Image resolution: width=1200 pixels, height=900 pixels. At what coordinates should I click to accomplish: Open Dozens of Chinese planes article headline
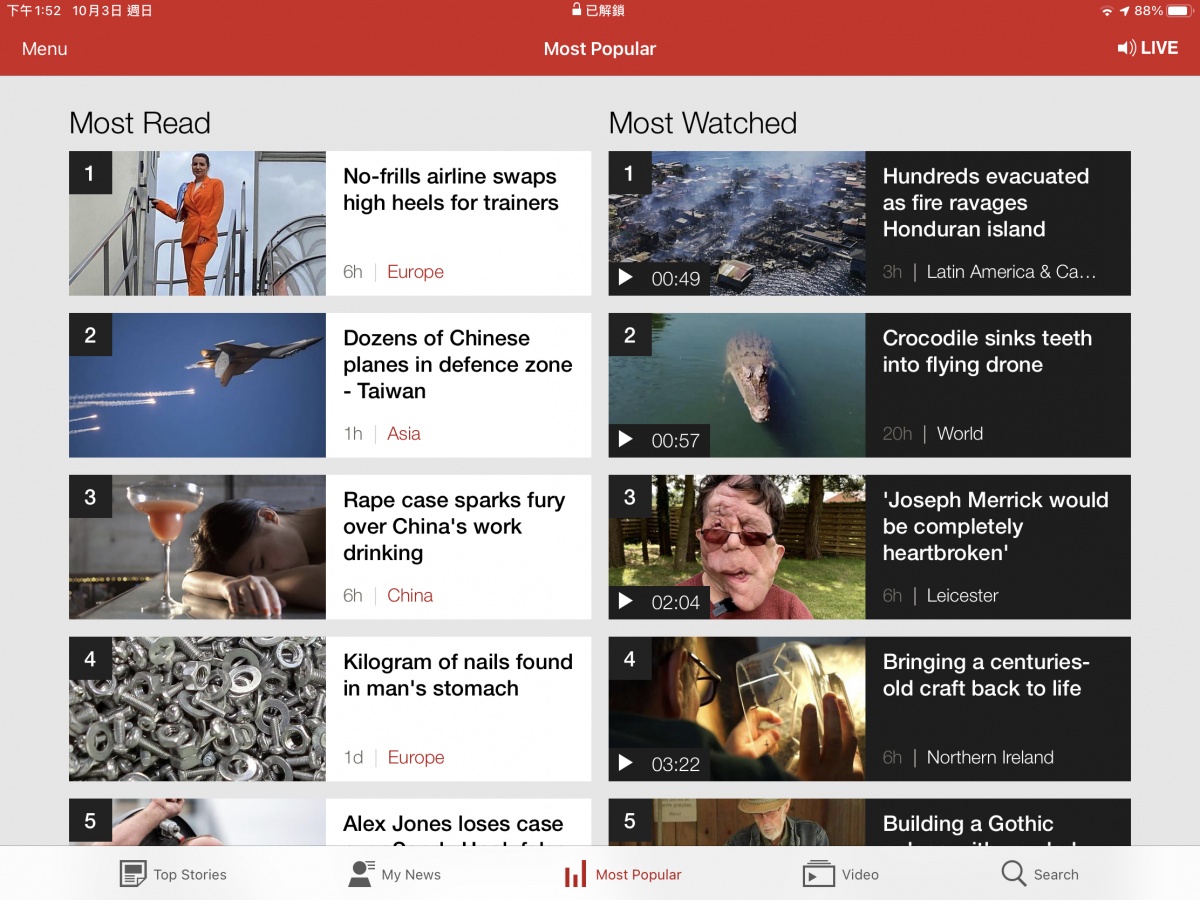[x=457, y=364]
